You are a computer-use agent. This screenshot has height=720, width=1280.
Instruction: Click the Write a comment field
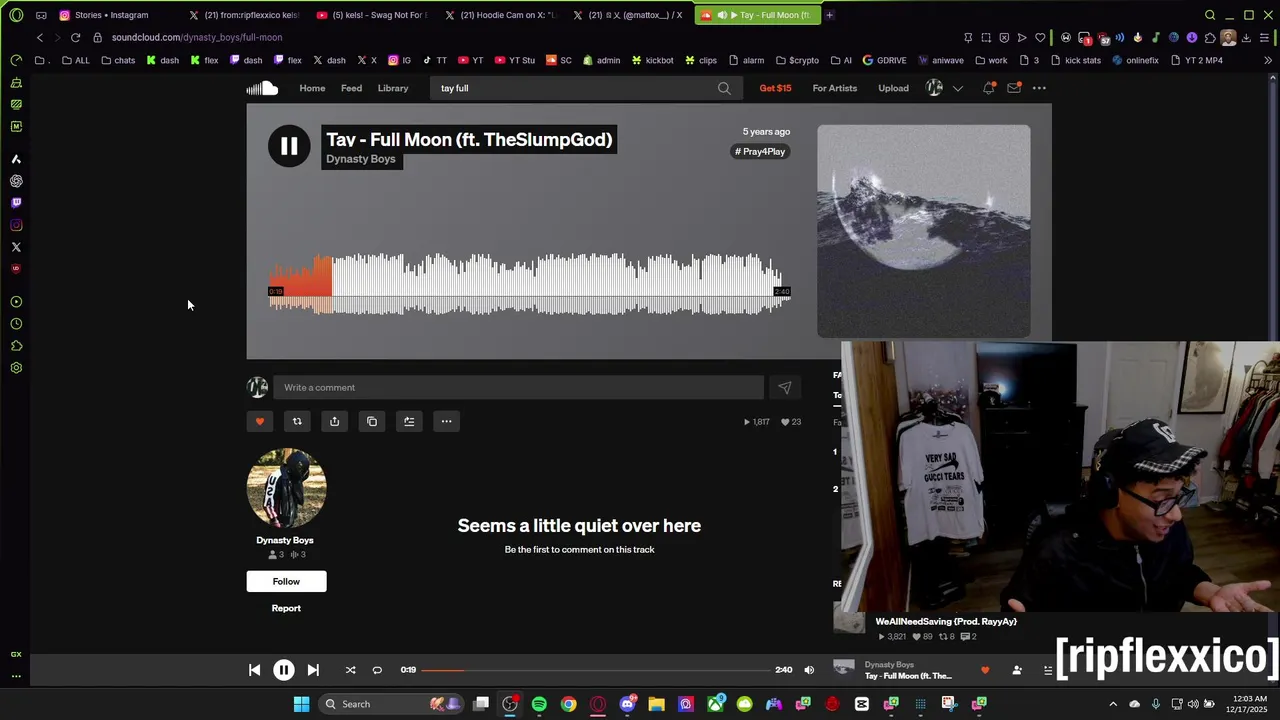(x=518, y=387)
